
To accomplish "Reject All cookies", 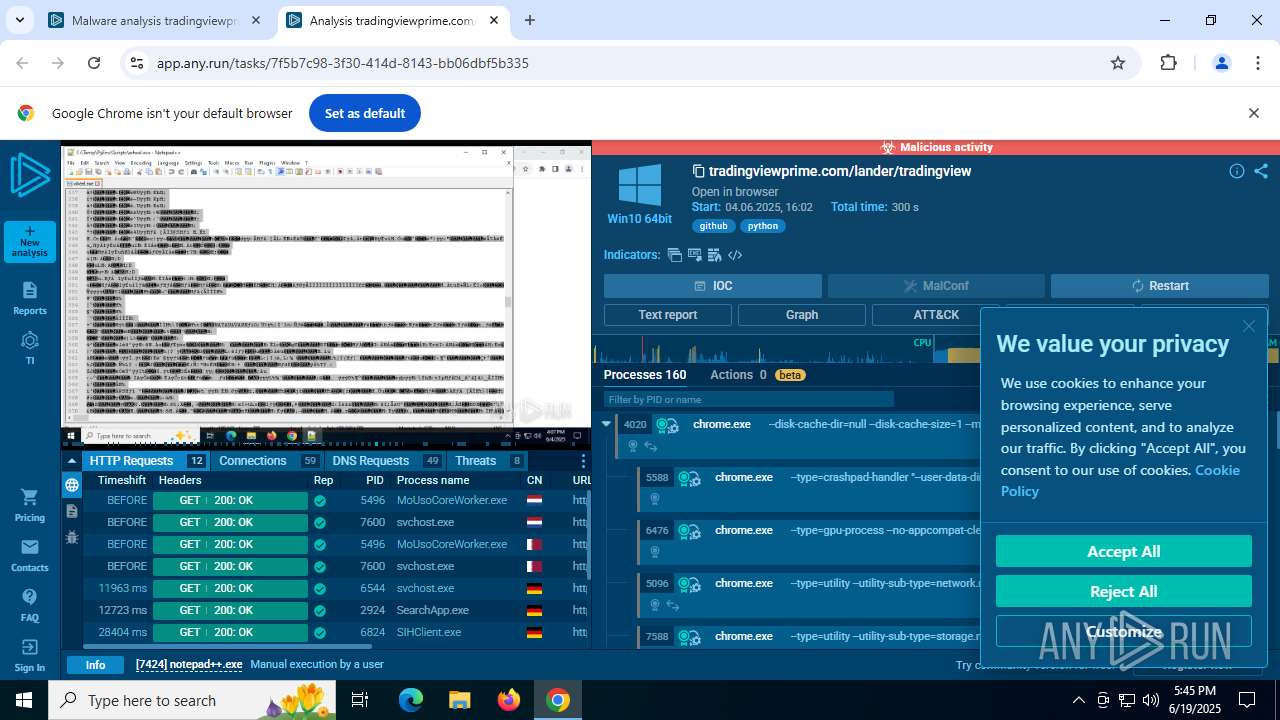I will click(x=1124, y=591).
